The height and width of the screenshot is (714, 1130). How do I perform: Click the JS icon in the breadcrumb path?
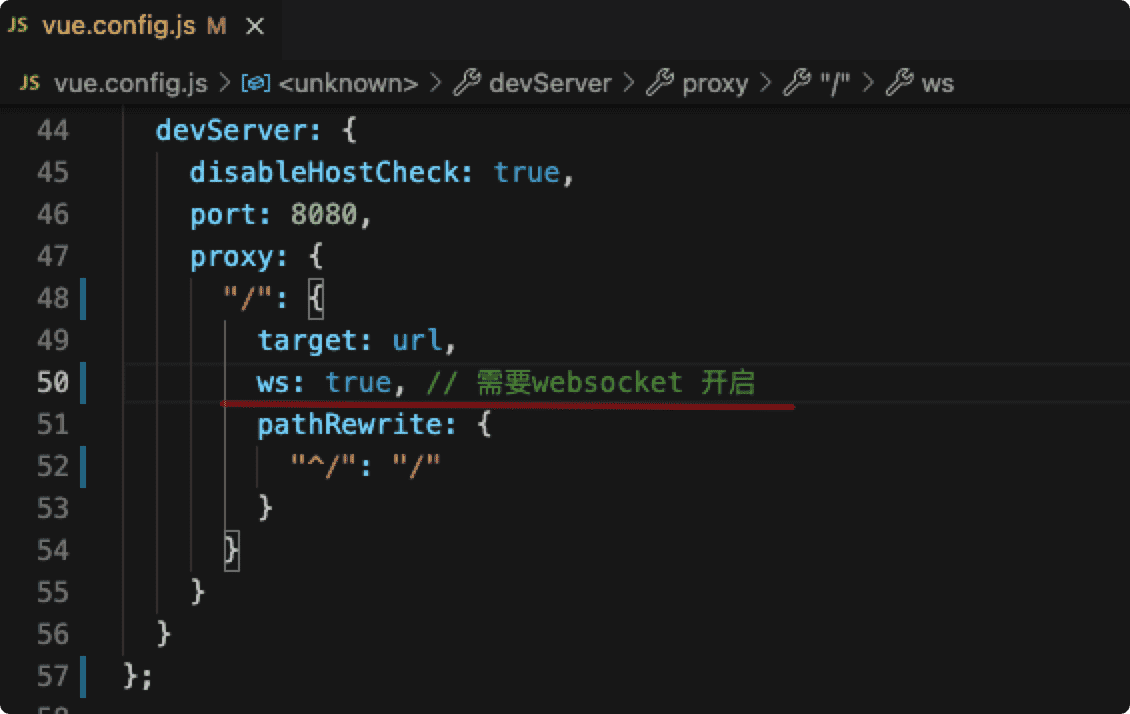[30, 83]
